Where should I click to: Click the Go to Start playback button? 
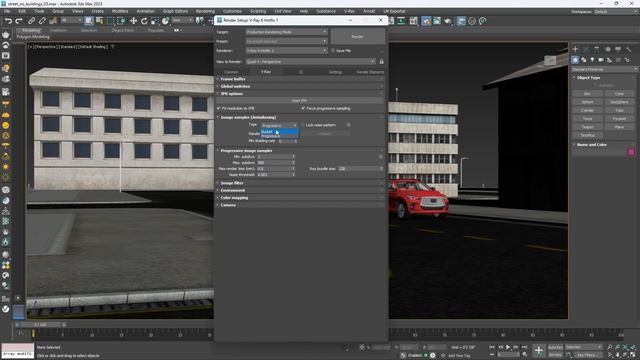pyautogui.click(x=492, y=347)
